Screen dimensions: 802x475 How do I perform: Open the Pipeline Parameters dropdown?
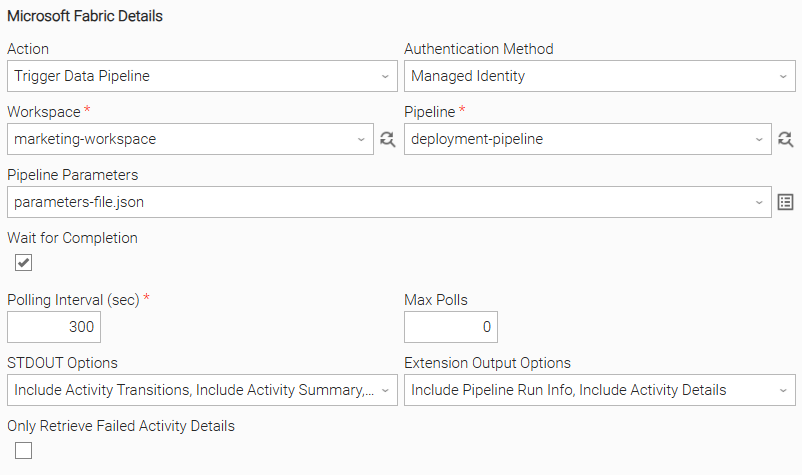pyautogui.click(x=389, y=202)
